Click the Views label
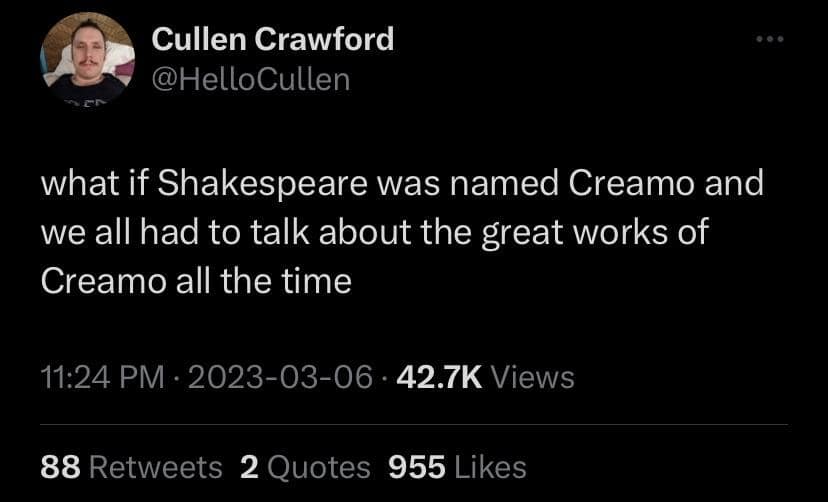828x502 pixels. [x=534, y=377]
